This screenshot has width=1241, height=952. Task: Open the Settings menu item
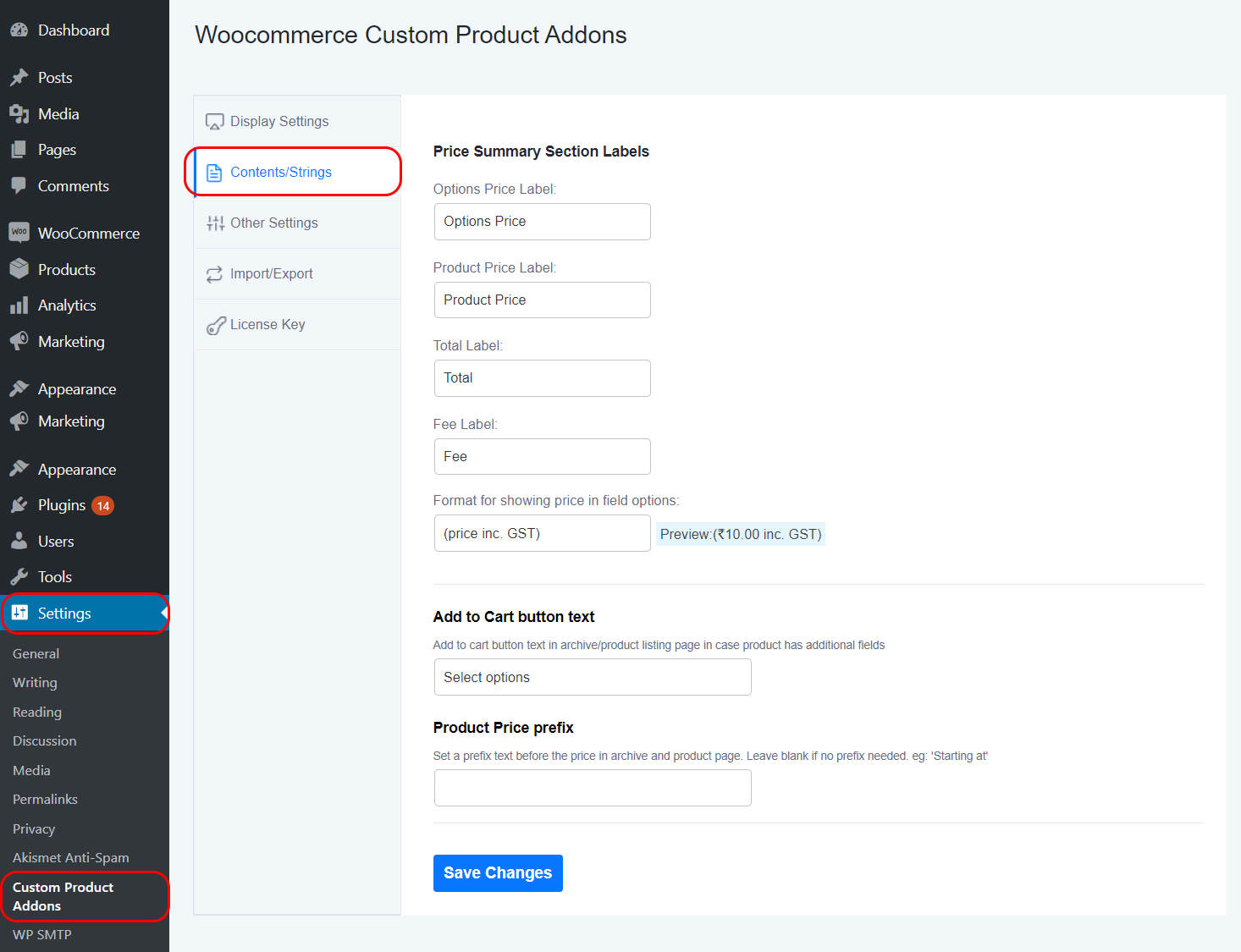pos(85,614)
